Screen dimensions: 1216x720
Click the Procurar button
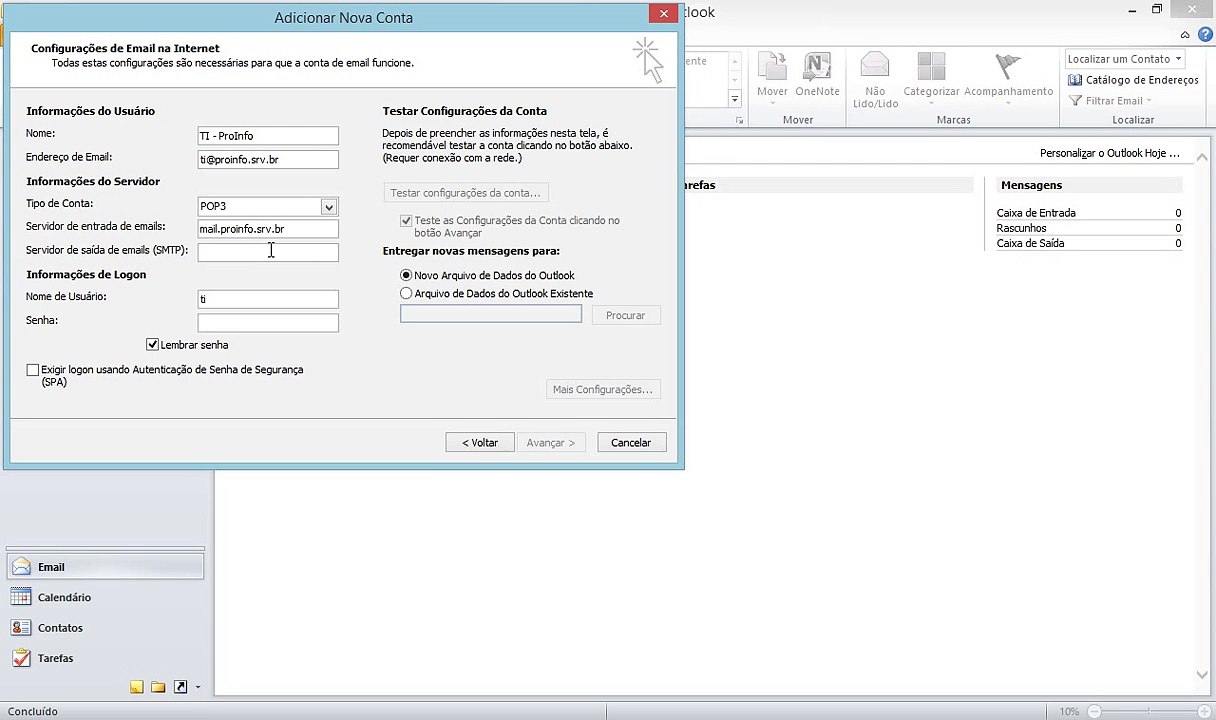coord(625,316)
